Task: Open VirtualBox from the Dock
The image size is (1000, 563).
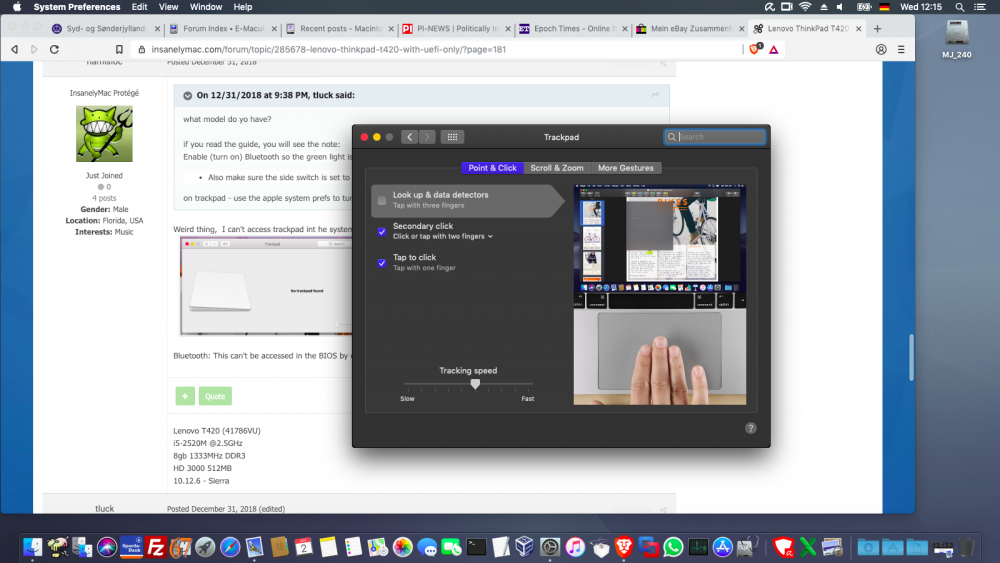Action: [525, 547]
